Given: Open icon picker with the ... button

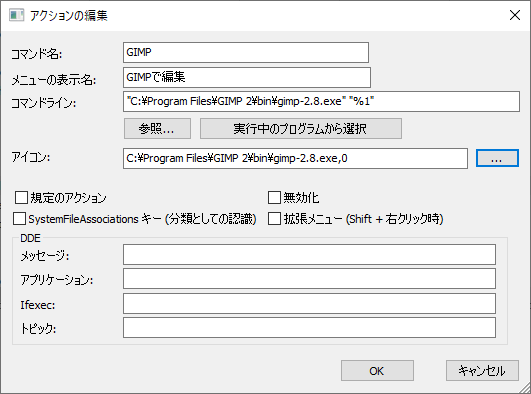Looking at the screenshot, I should (x=497, y=158).
